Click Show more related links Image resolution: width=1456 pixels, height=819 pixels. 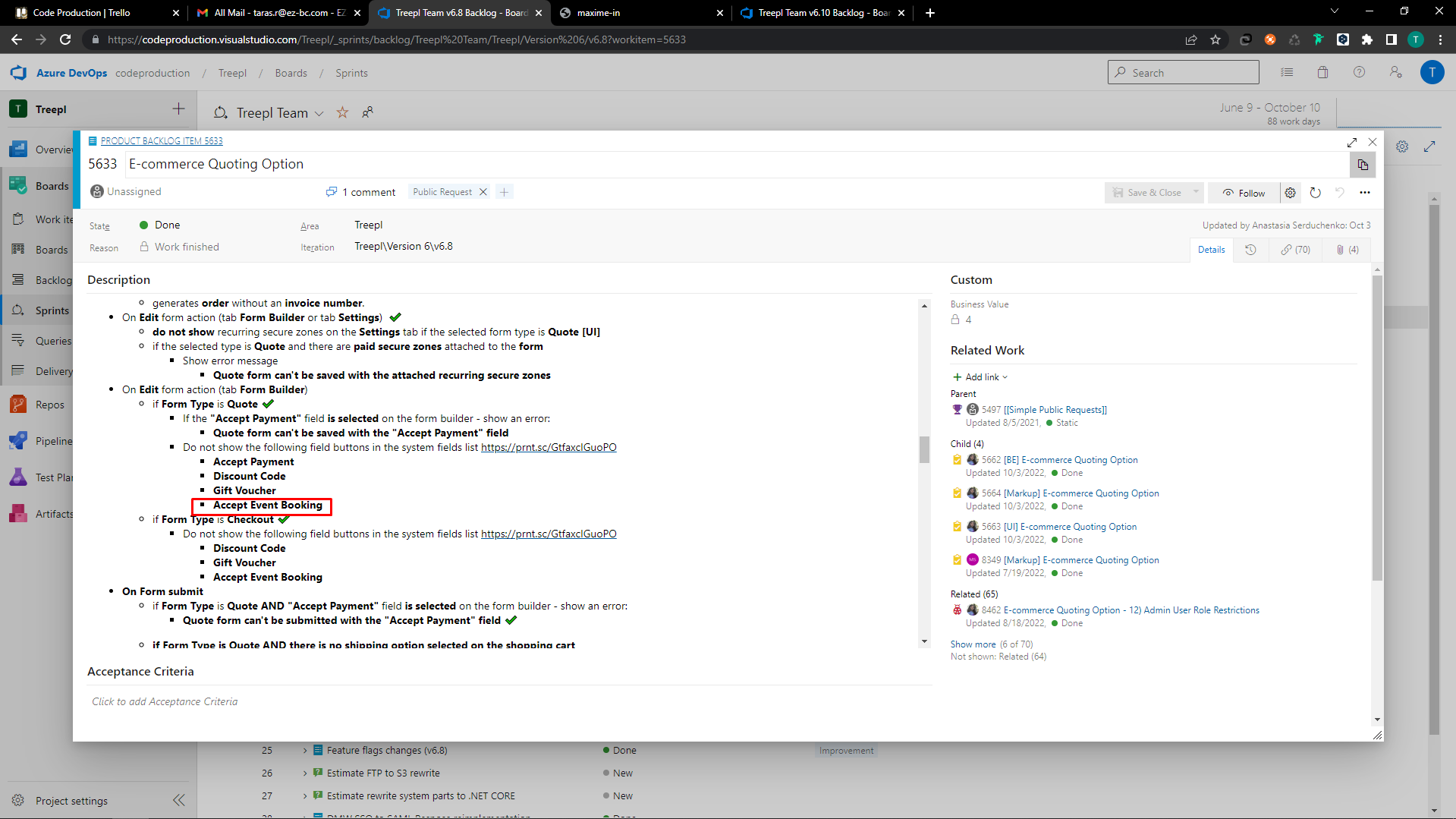973,644
